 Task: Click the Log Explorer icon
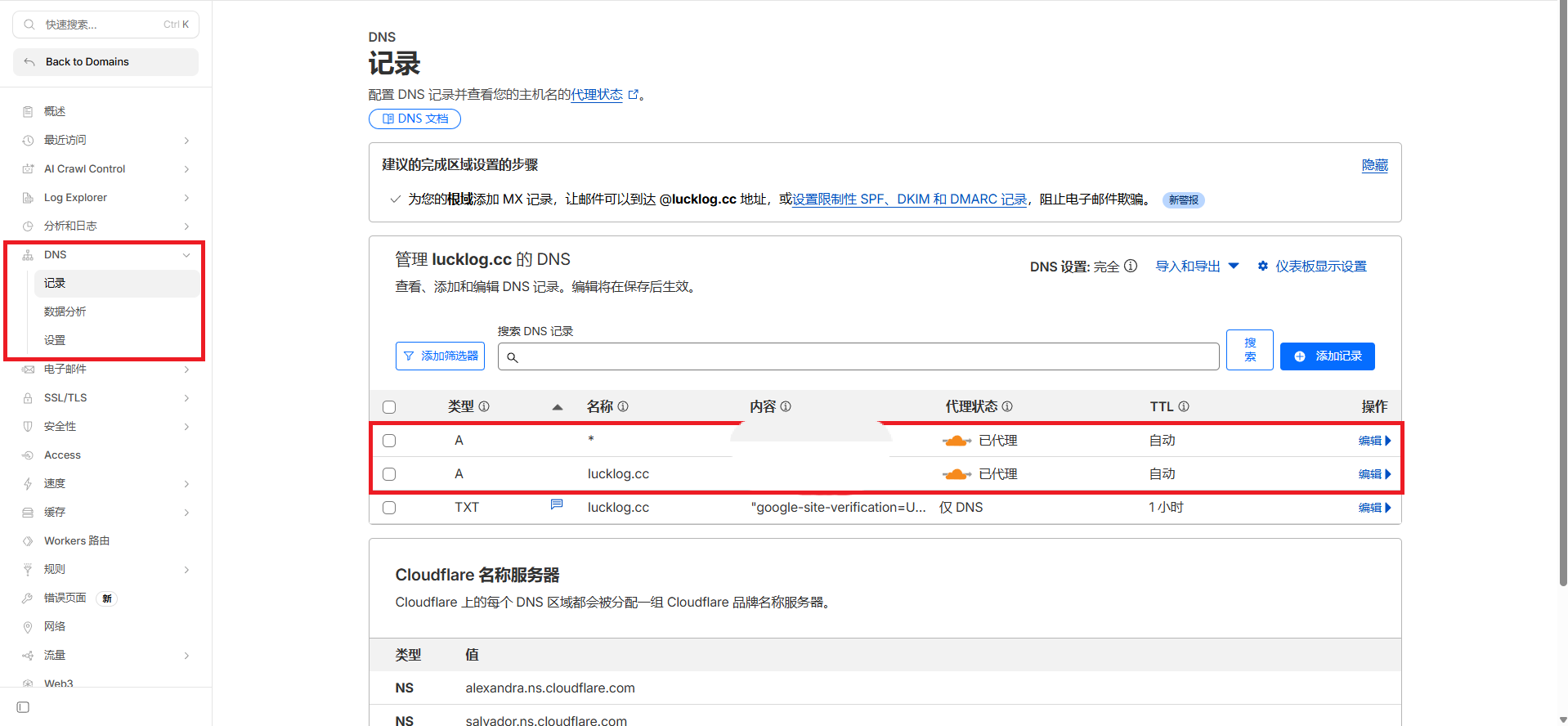pyautogui.click(x=28, y=197)
